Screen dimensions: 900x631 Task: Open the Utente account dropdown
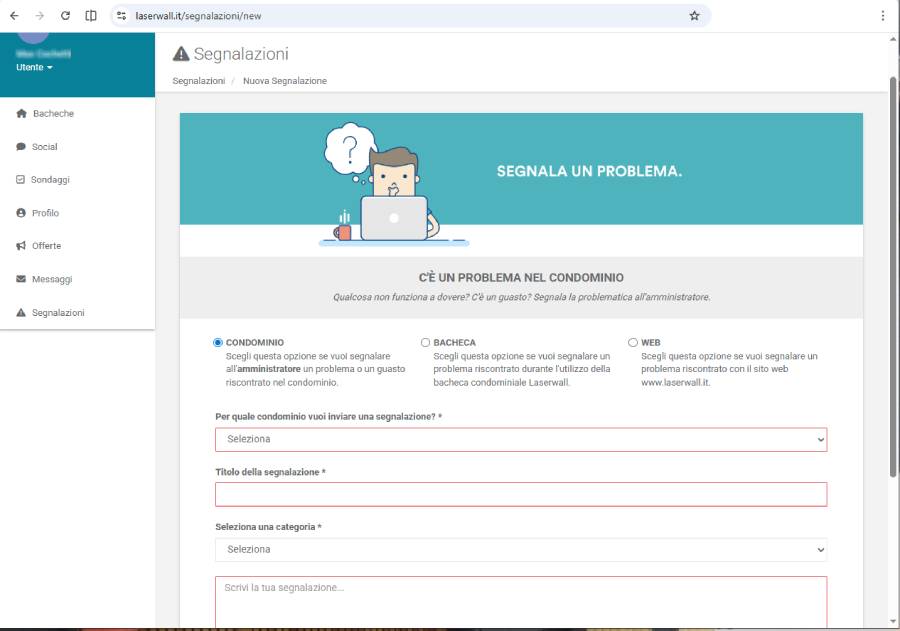tap(35, 67)
